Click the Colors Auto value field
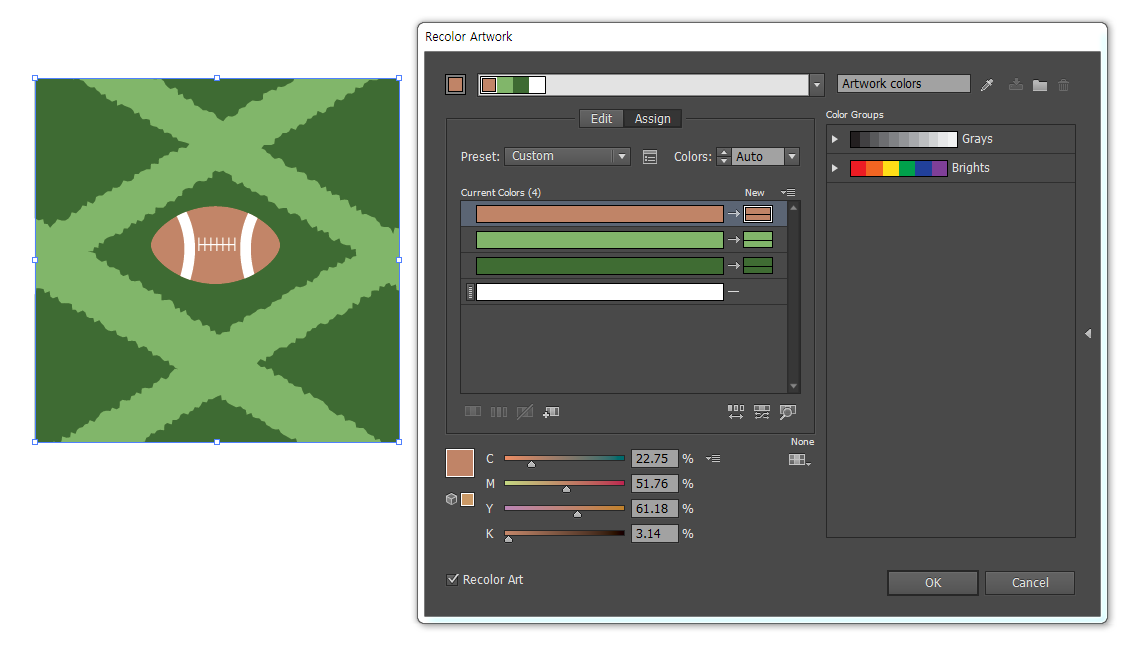Image resolution: width=1130 pixels, height=647 pixels. coord(757,156)
